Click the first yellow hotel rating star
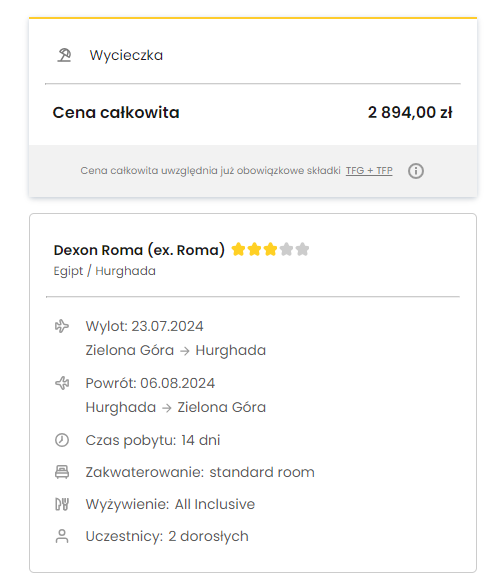The image size is (497, 581). 238,249
